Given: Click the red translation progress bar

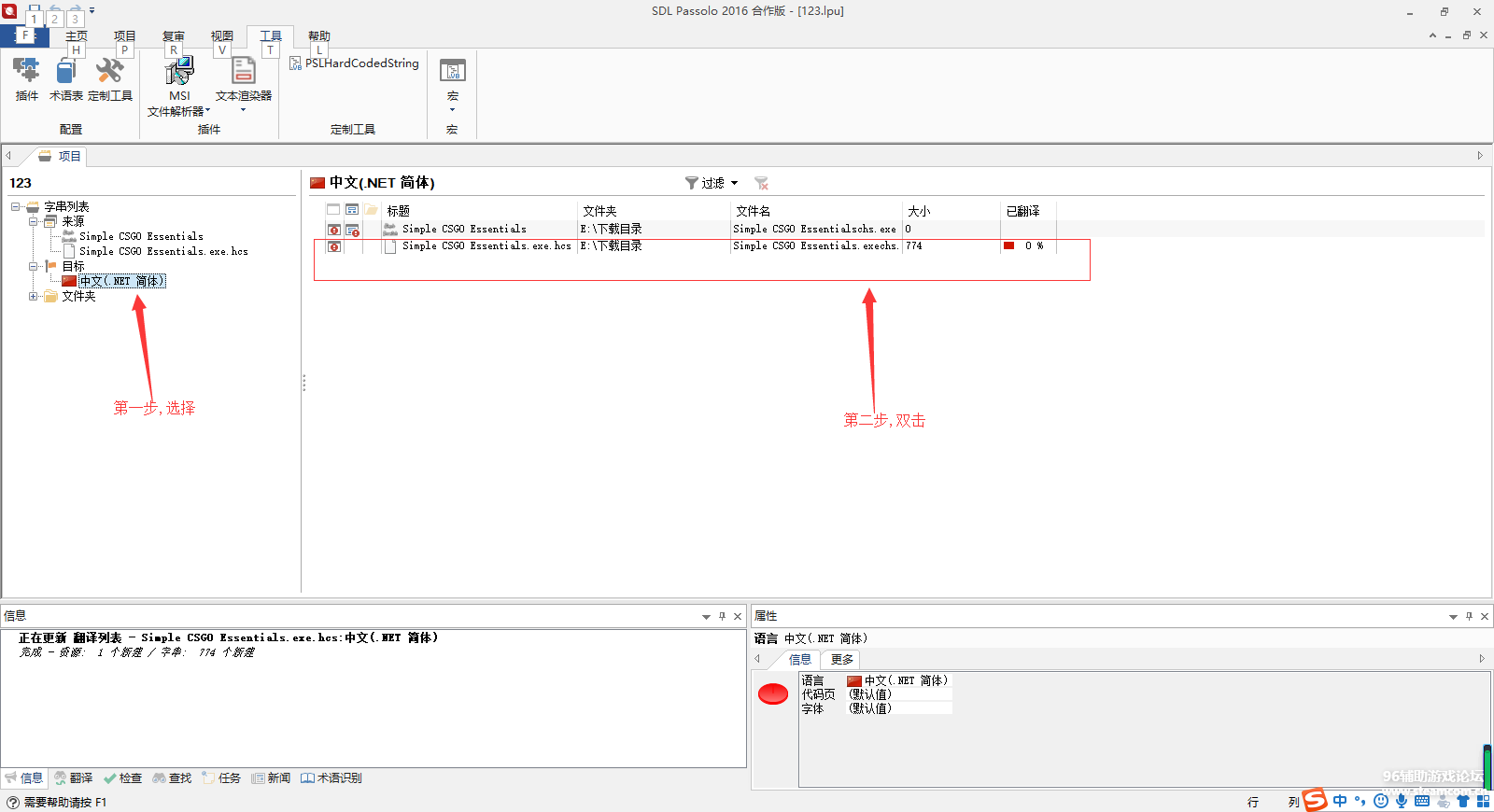Looking at the screenshot, I should click(x=1008, y=246).
